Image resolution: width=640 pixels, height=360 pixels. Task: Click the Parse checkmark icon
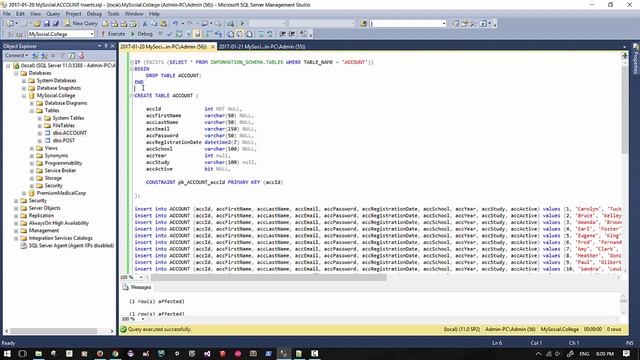[x=169, y=34]
